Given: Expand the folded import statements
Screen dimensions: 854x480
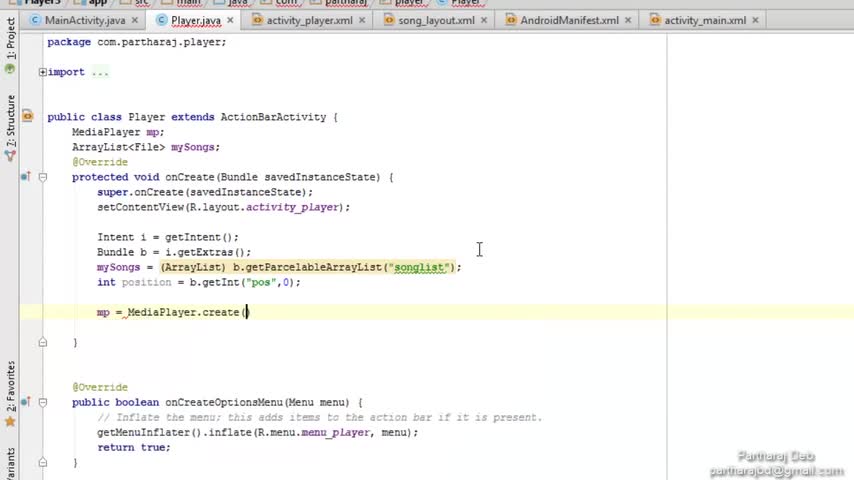Looking at the screenshot, I should coord(42,72).
